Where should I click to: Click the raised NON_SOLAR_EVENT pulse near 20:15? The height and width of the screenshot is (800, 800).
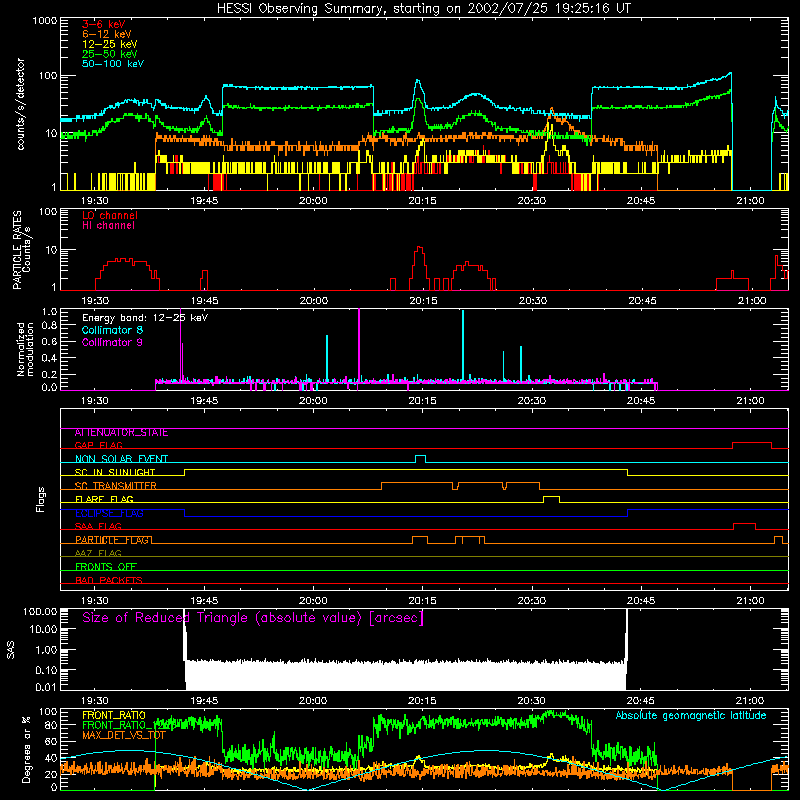pos(420,459)
